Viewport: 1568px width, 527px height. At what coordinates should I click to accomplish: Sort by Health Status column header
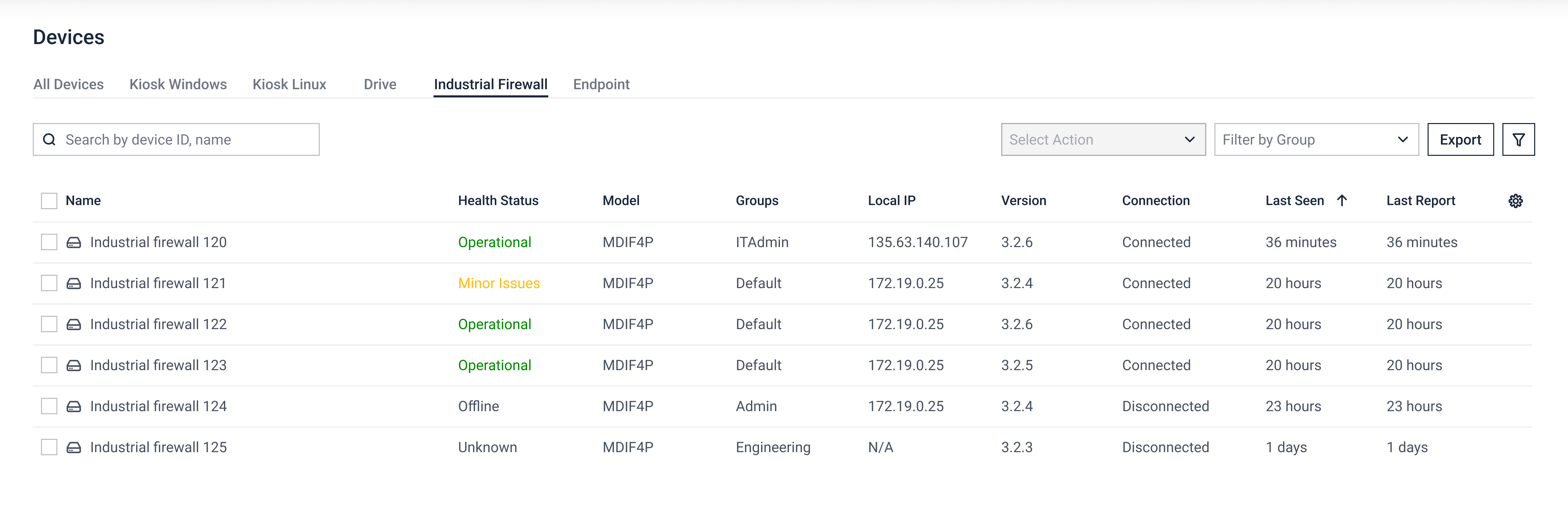[498, 201]
